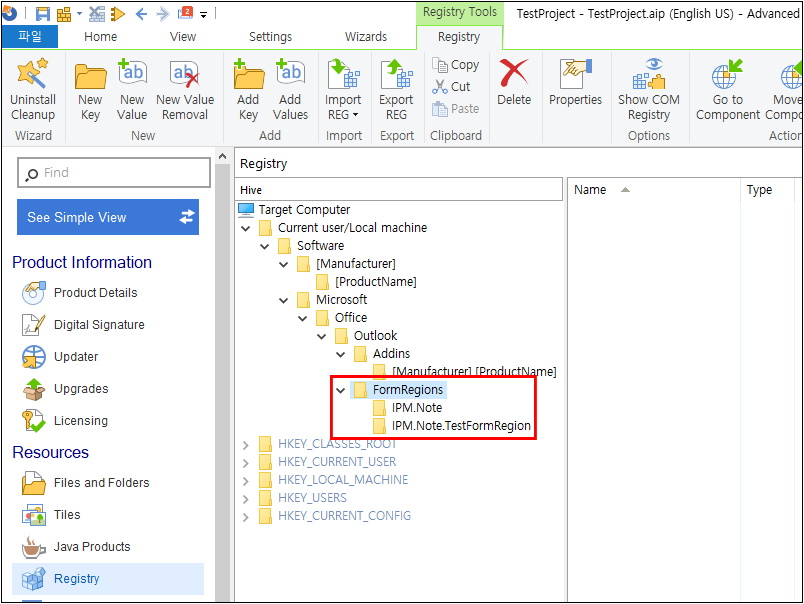The image size is (804, 604).
Task: Click Go to Component
Action: pos(727,90)
